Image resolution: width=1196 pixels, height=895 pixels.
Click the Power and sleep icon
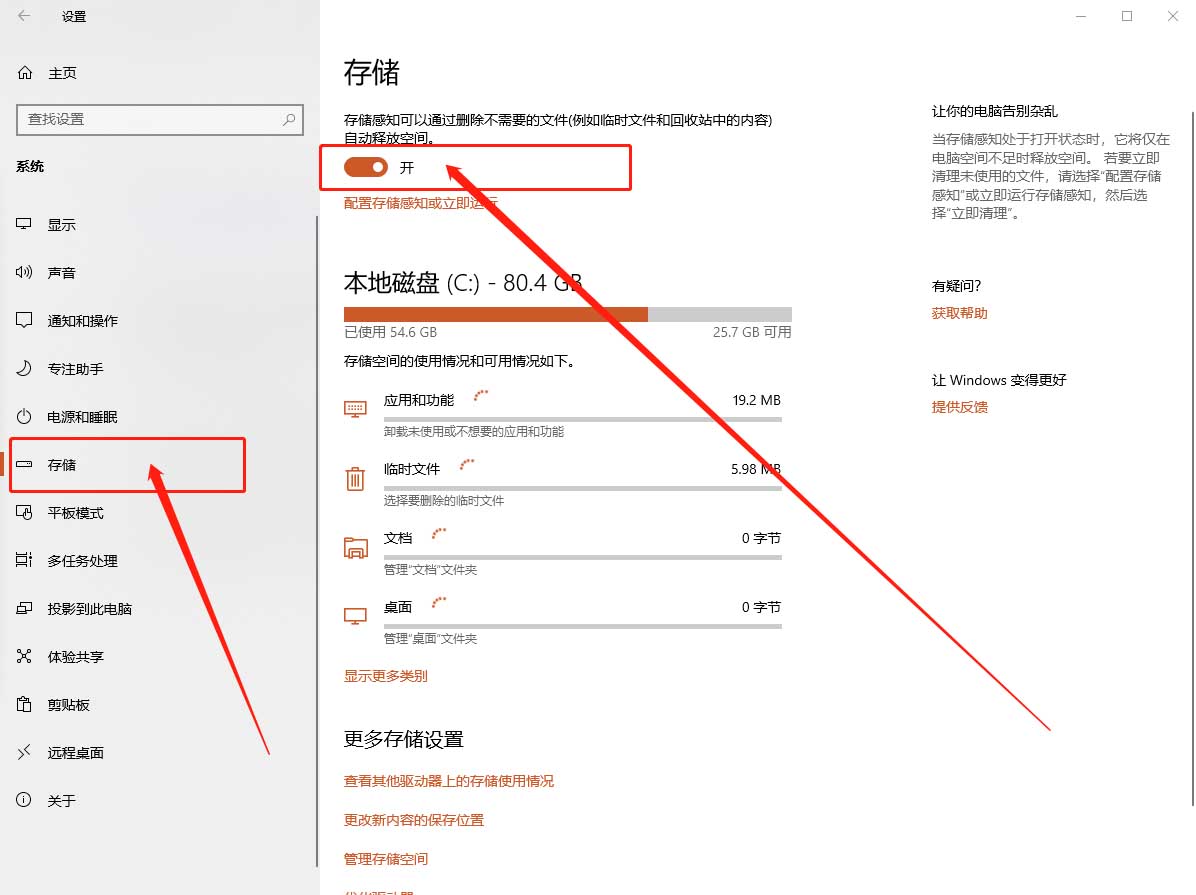tap(25, 417)
